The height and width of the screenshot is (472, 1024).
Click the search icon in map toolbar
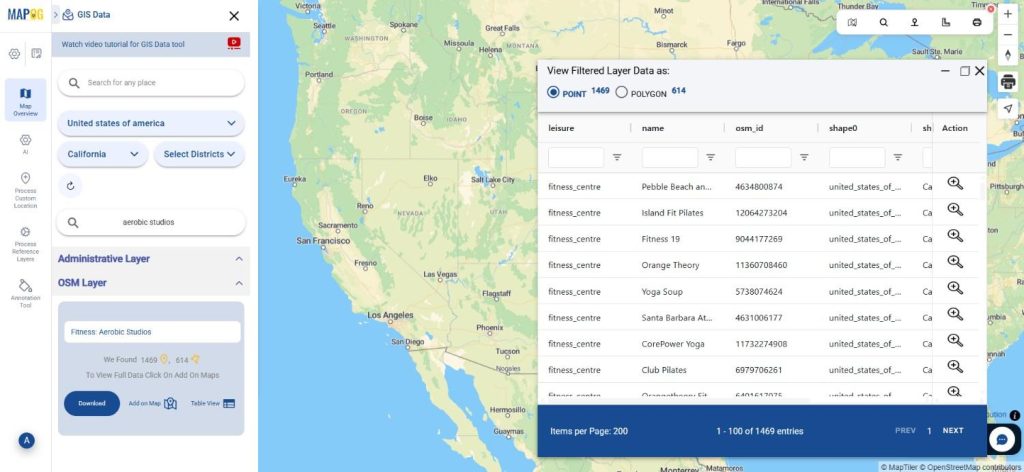(x=884, y=22)
